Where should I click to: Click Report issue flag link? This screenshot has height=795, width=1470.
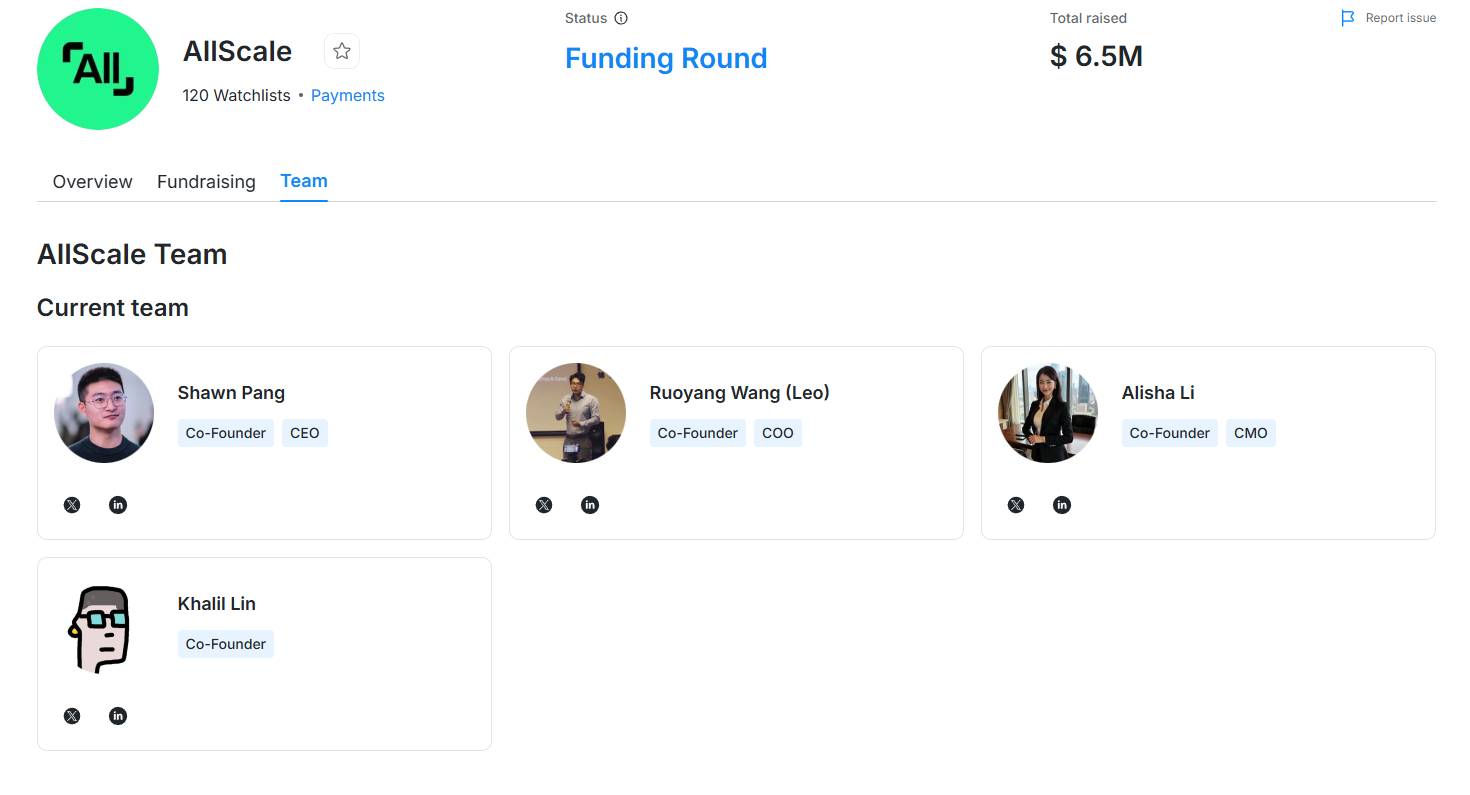point(1389,18)
